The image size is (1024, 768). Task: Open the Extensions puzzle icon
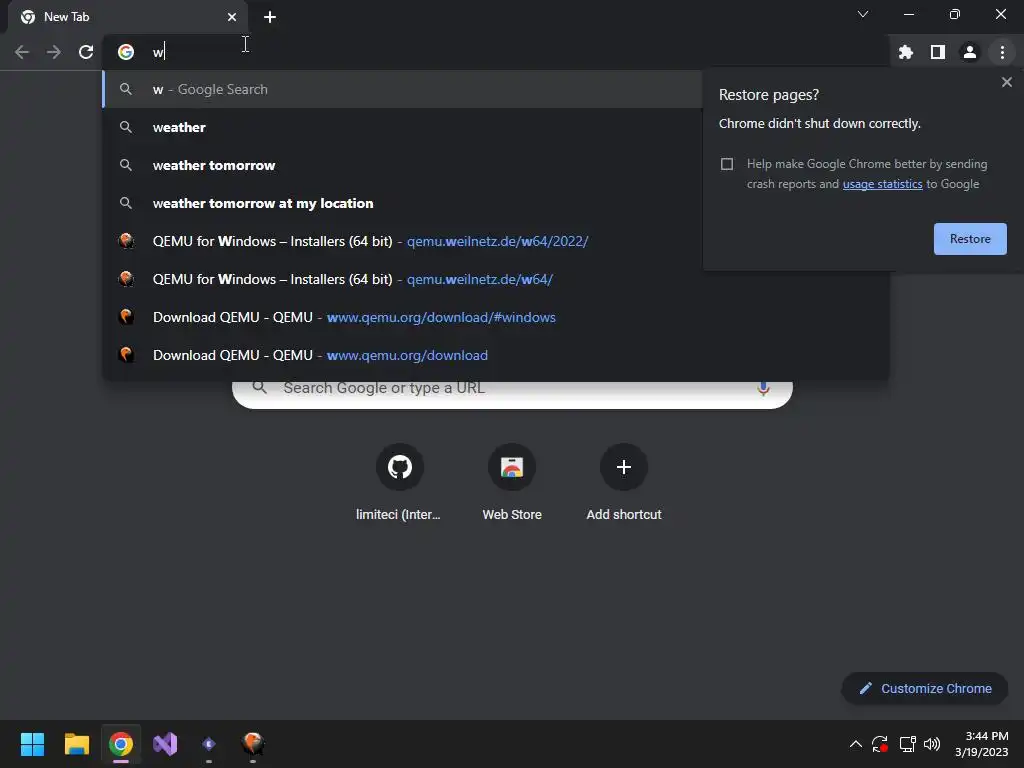click(906, 52)
